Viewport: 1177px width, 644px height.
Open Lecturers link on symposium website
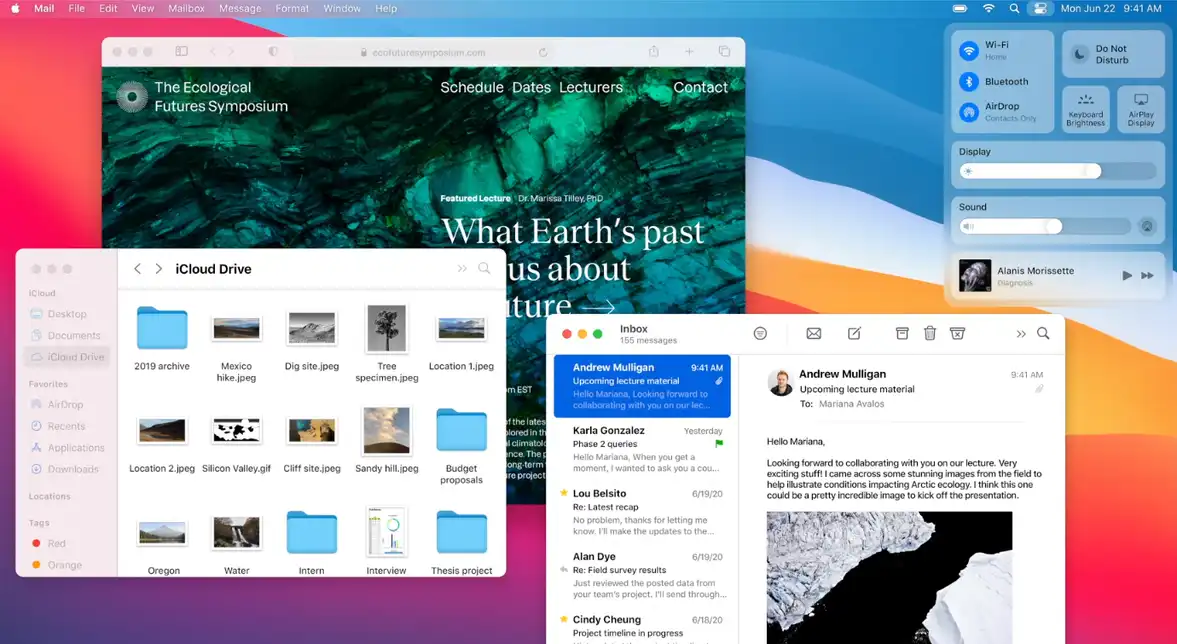591,87
